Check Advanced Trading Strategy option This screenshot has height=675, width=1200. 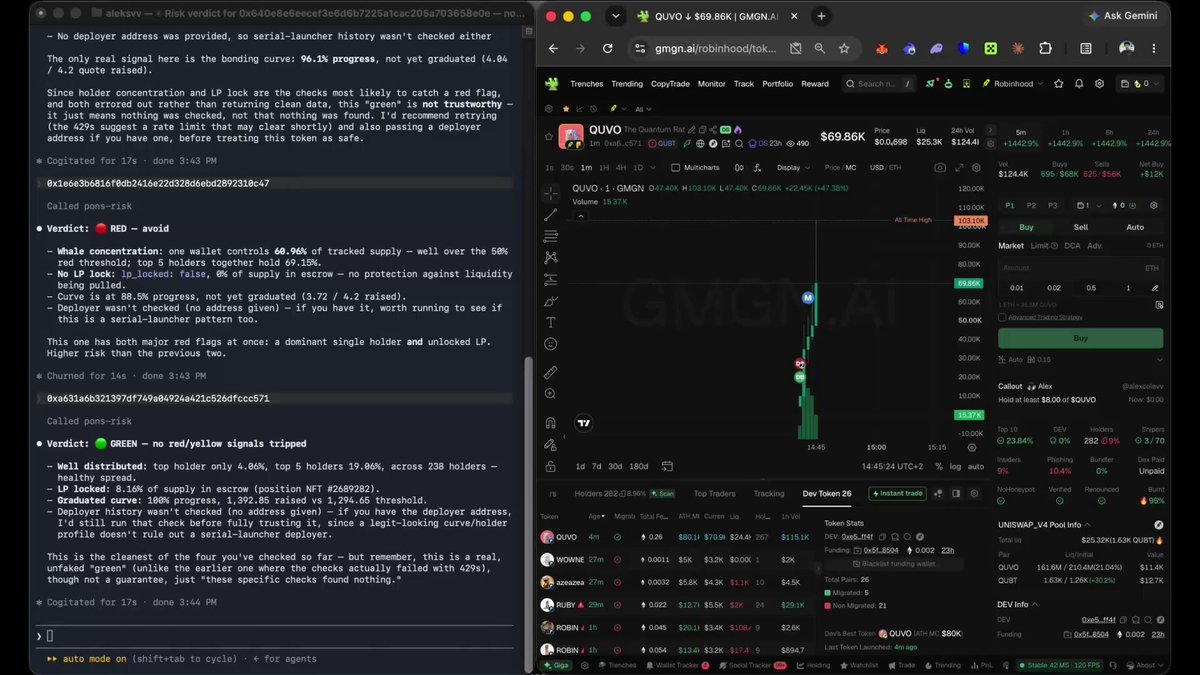pyautogui.click(x=1003, y=318)
